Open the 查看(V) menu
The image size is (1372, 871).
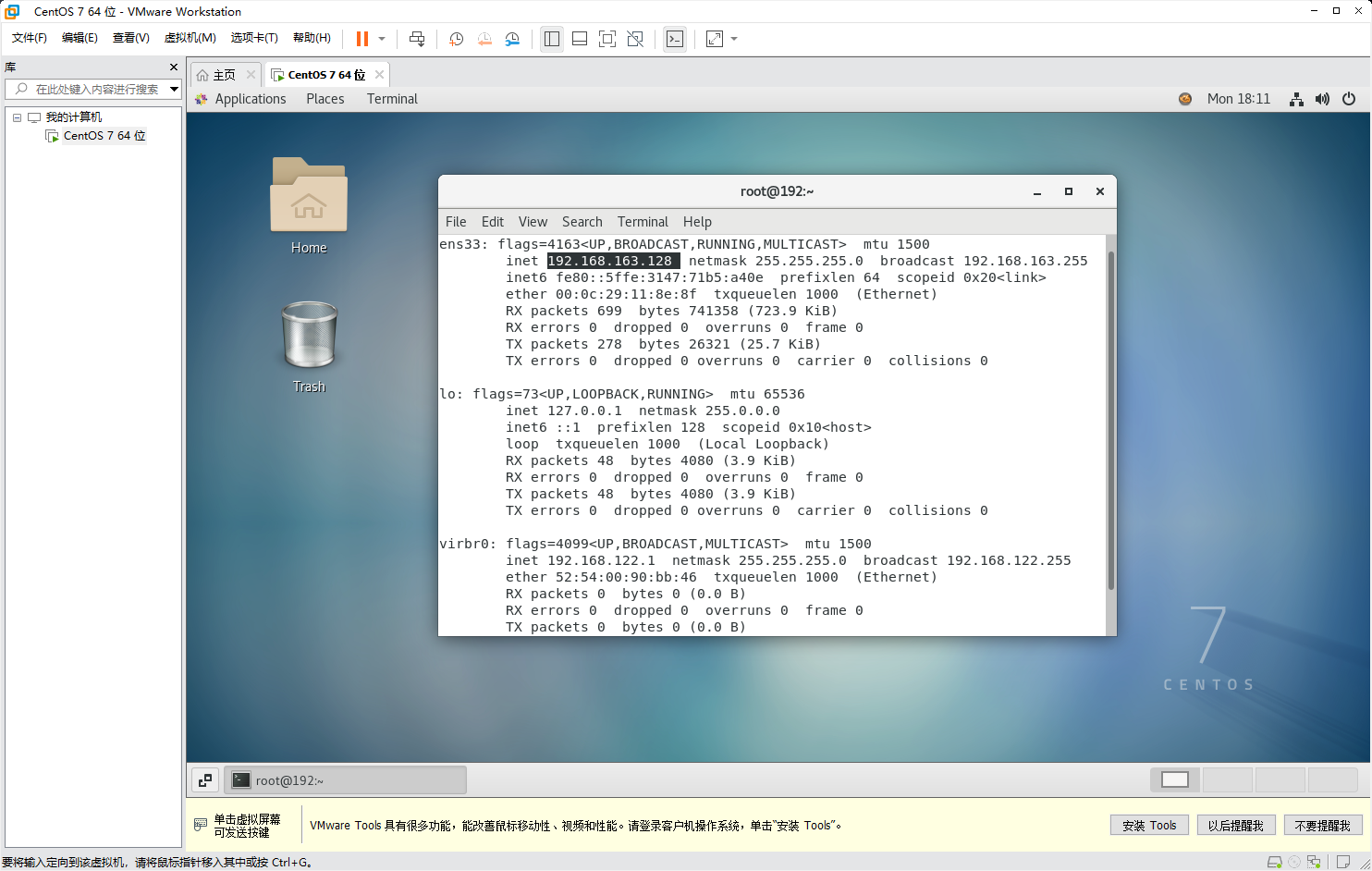coord(131,38)
